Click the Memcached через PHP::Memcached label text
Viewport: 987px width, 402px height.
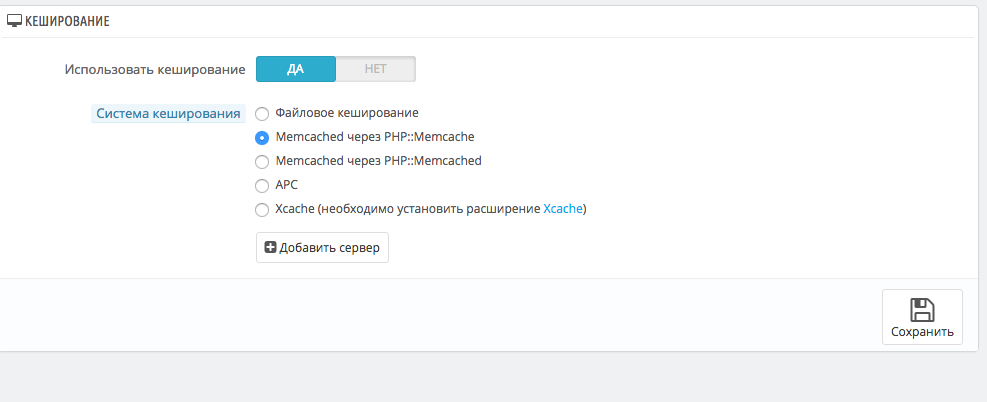[378, 161]
